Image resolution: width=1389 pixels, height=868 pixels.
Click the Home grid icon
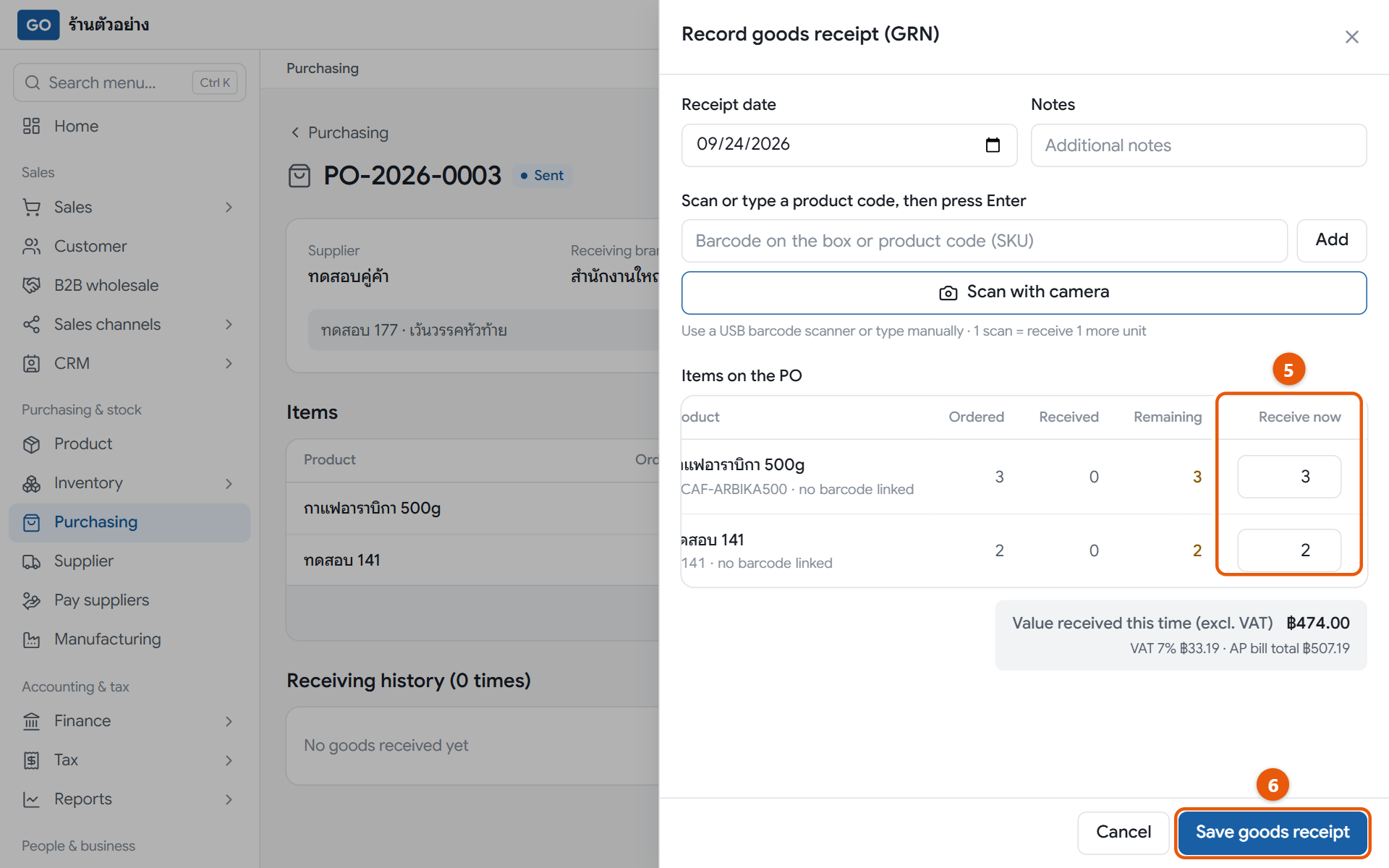tap(31, 126)
